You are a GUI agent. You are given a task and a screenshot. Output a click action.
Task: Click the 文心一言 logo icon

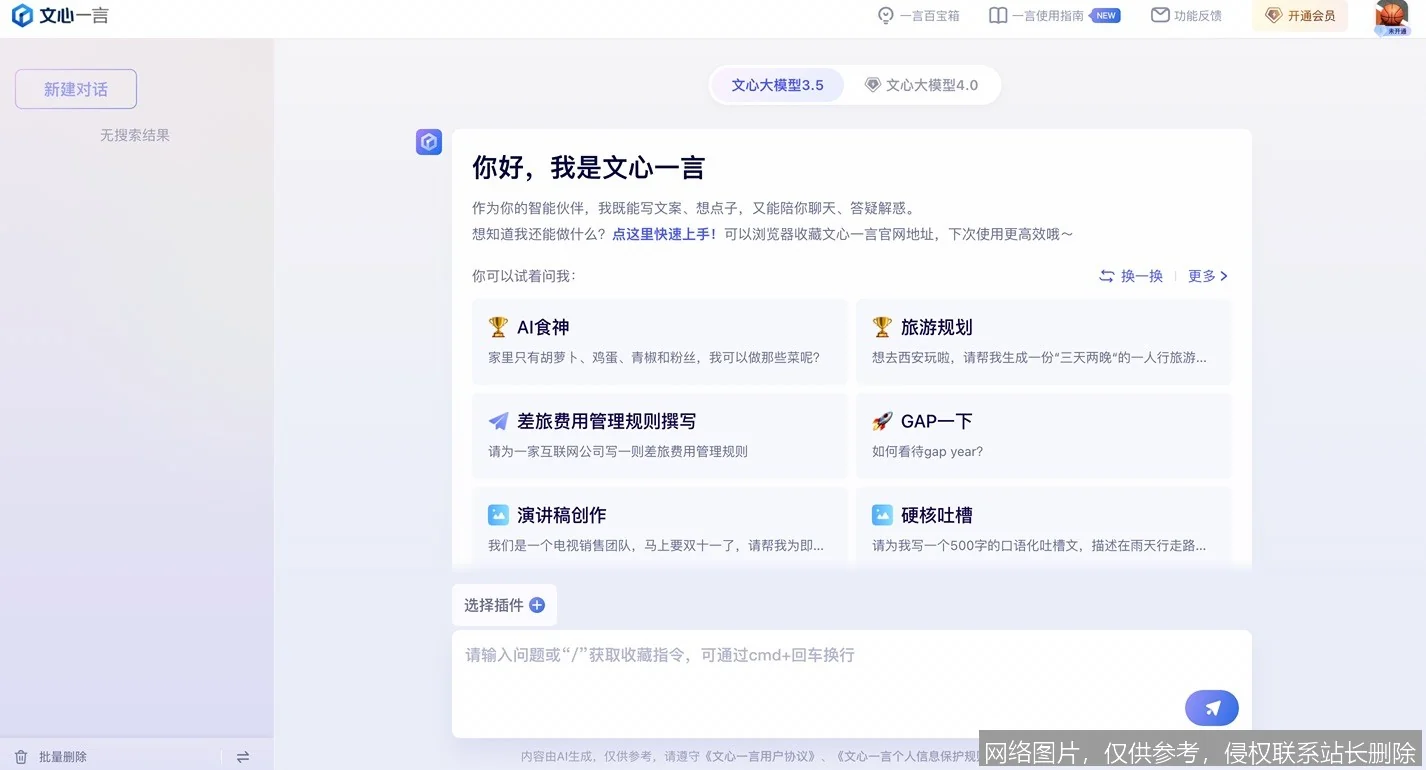tap(22, 16)
